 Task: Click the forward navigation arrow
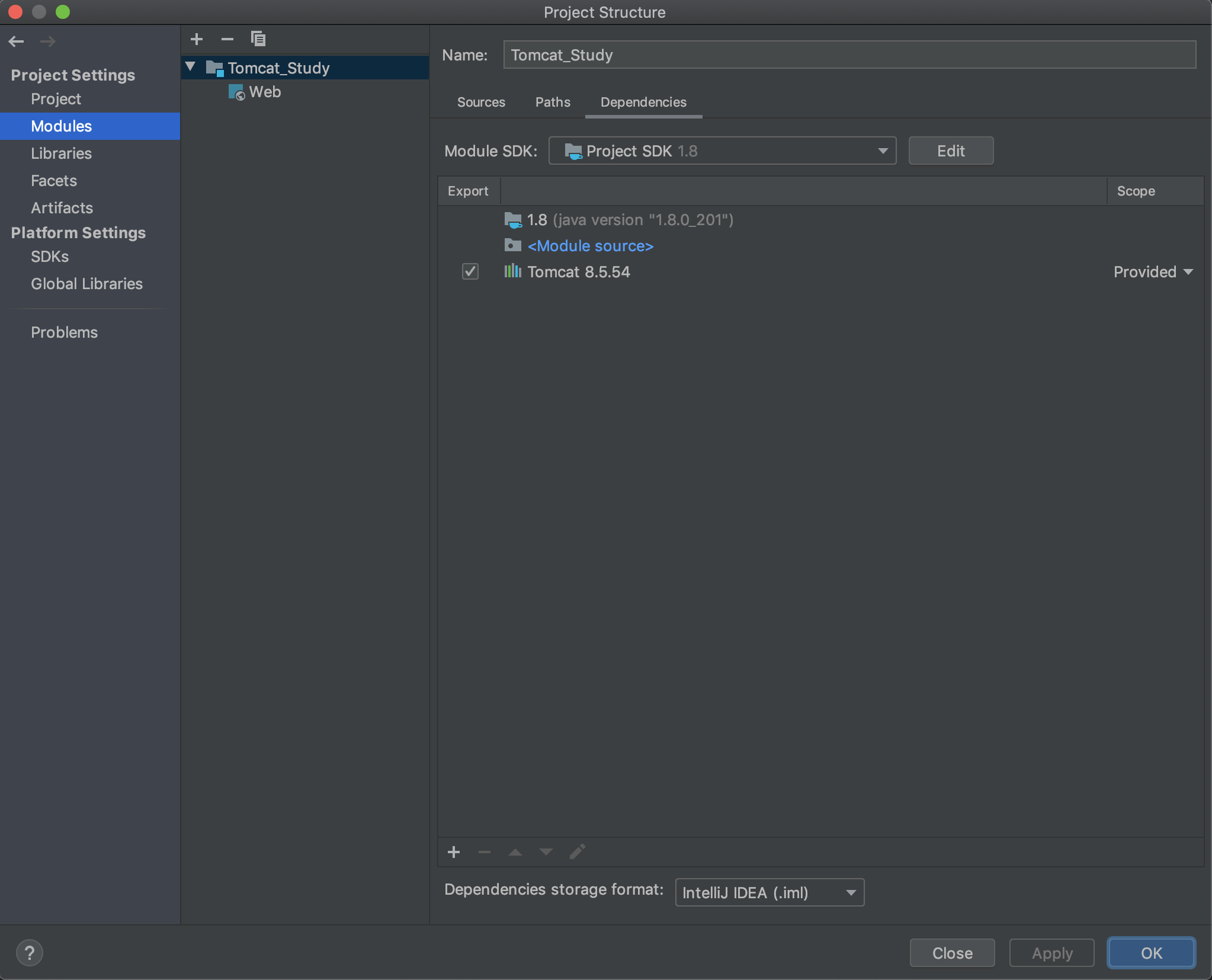47,41
